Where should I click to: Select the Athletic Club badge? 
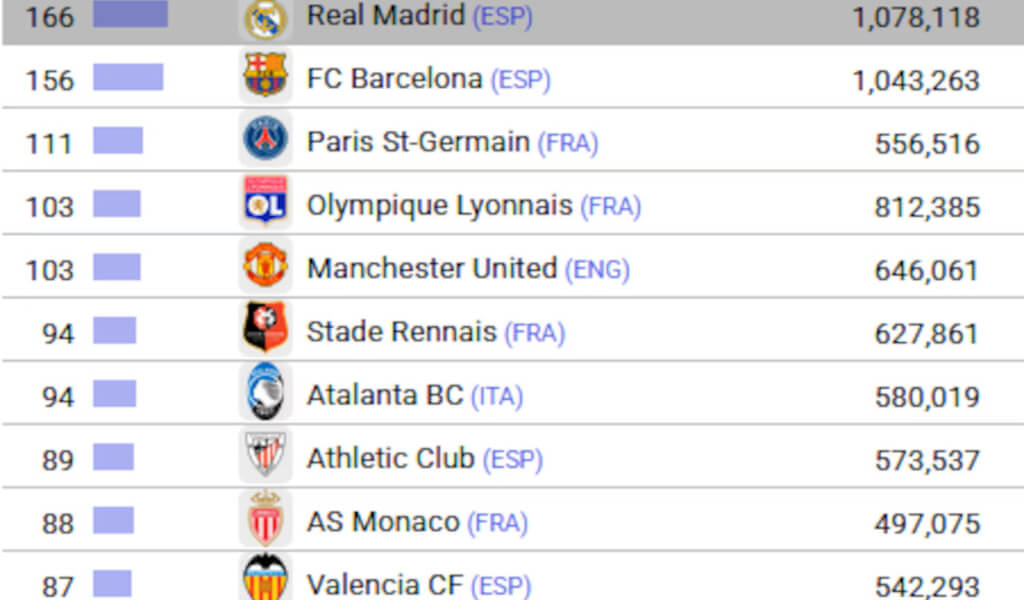pos(265,454)
